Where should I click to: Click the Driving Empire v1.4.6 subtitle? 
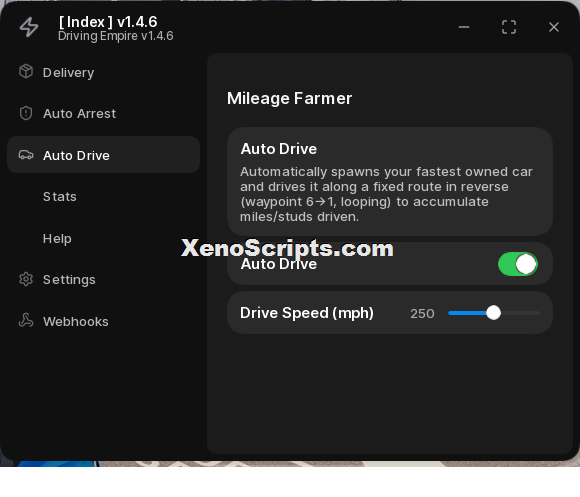115,36
